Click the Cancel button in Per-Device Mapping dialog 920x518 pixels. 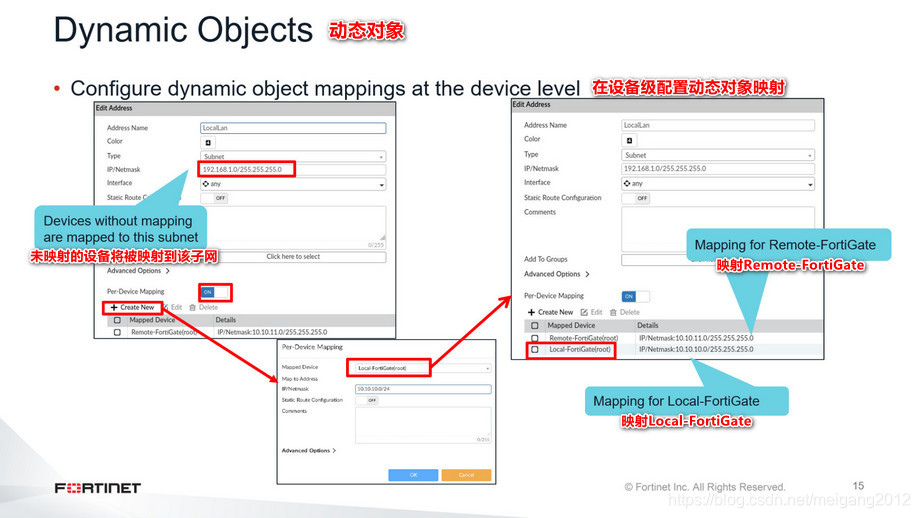pos(466,475)
